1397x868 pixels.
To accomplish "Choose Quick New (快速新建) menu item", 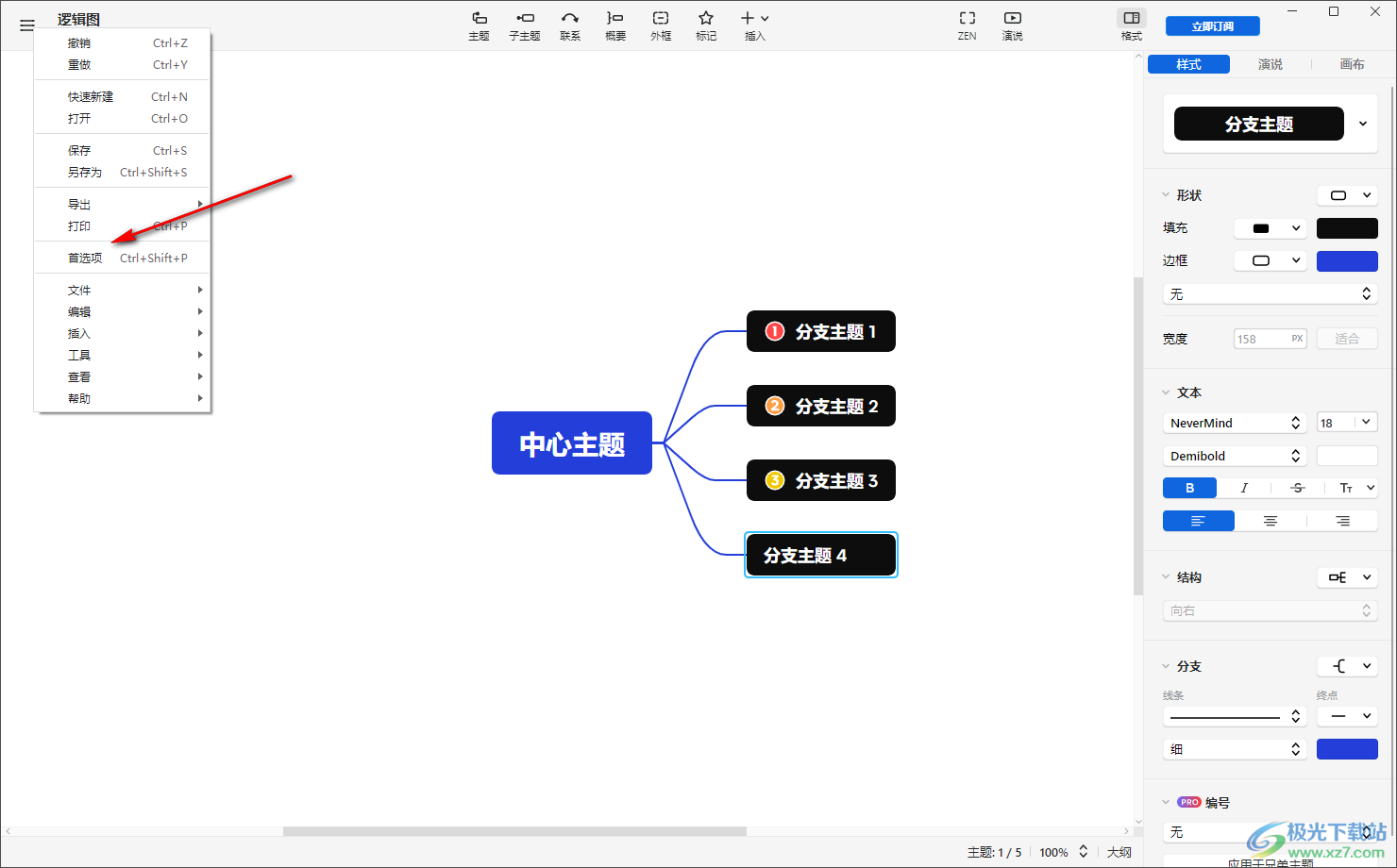I will point(122,97).
